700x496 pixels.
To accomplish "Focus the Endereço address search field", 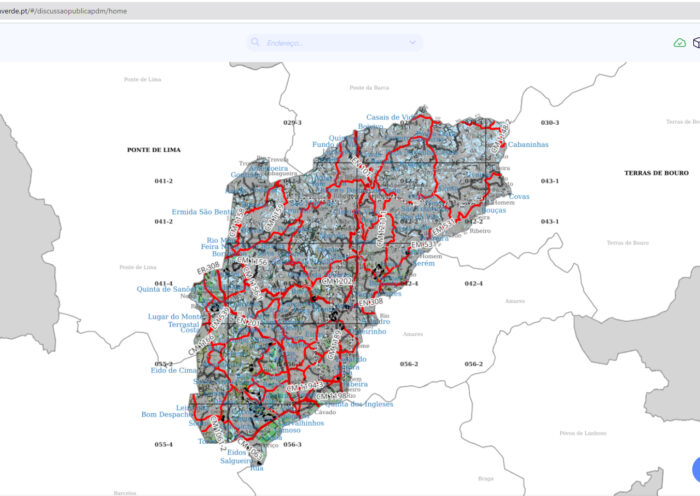I will pos(330,43).
